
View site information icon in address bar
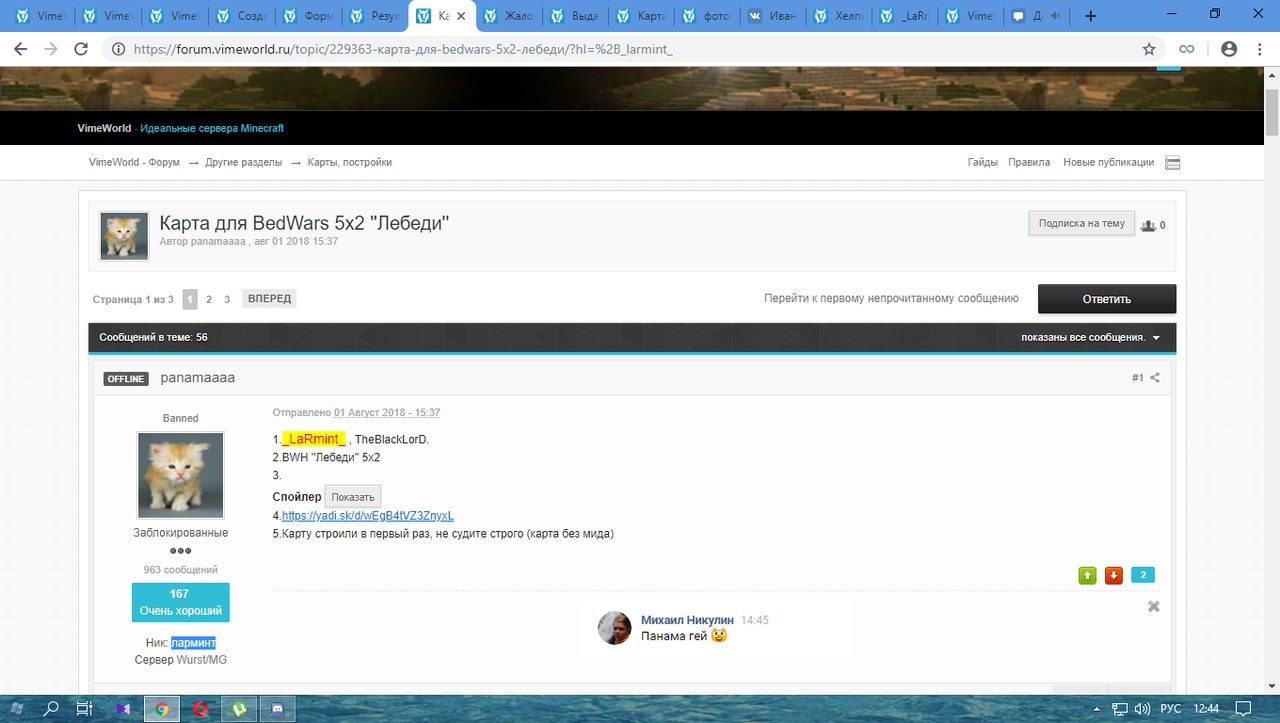coord(118,49)
